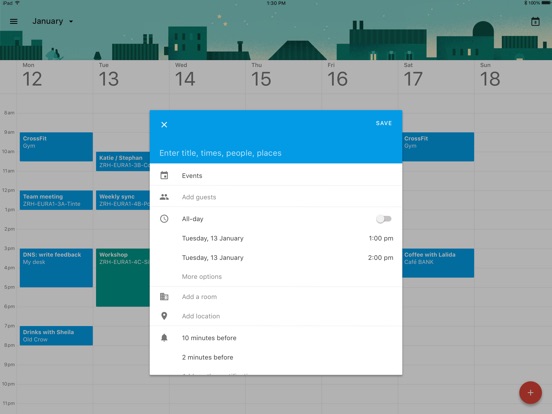The height and width of the screenshot is (414, 552).
Task: Click the clock icon beside All-day
Action: [x=164, y=219]
